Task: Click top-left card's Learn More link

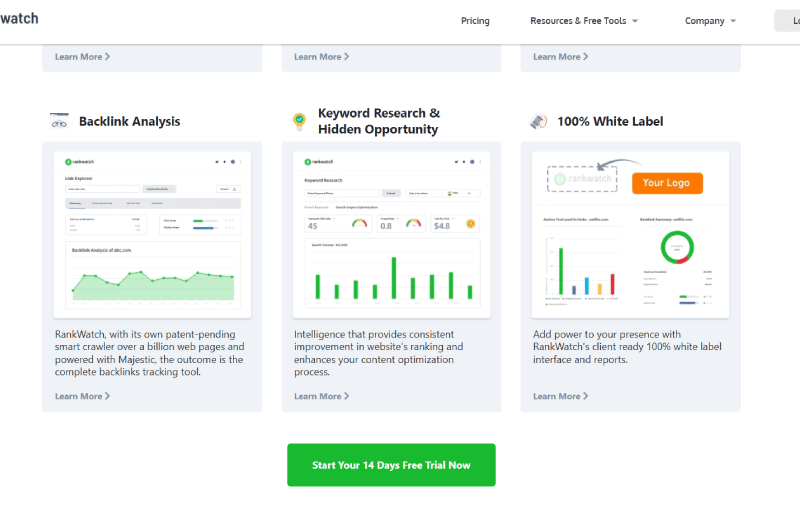Action: click(82, 57)
